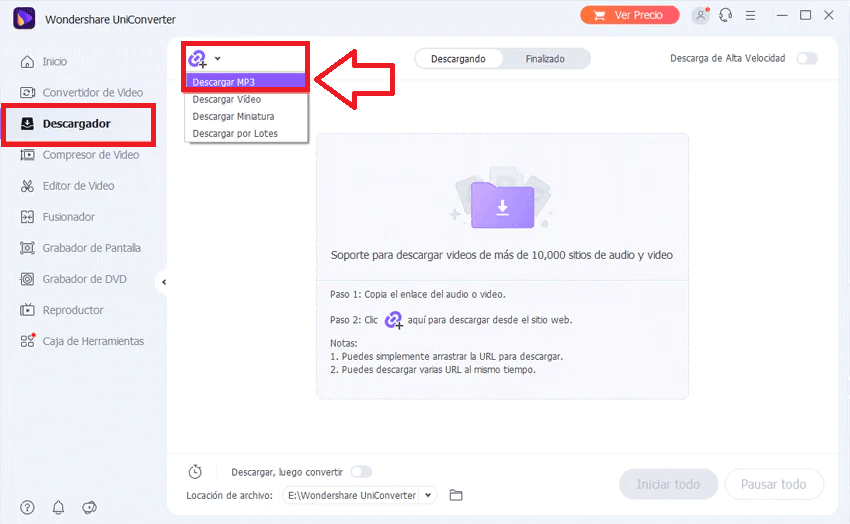This screenshot has height=524, width=850.
Task: Open the output folder icon
Action: pyautogui.click(x=456, y=495)
